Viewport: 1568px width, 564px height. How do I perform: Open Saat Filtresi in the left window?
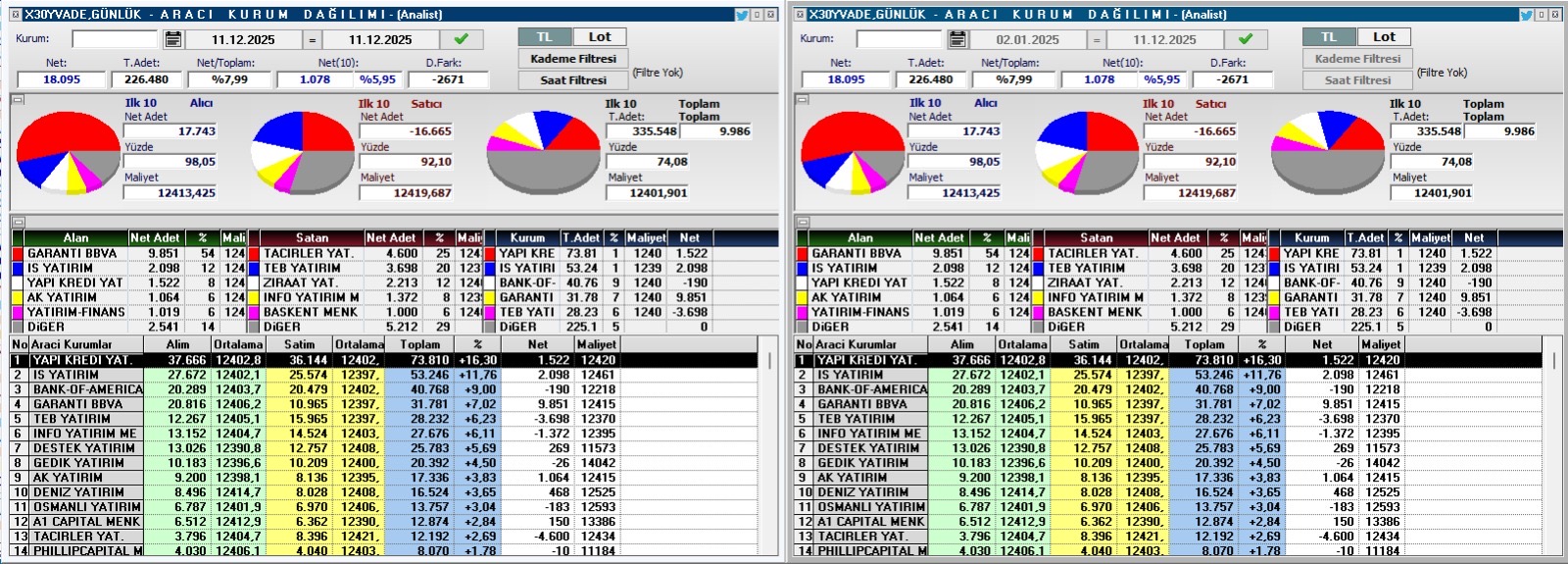click(x=573, y=80)
